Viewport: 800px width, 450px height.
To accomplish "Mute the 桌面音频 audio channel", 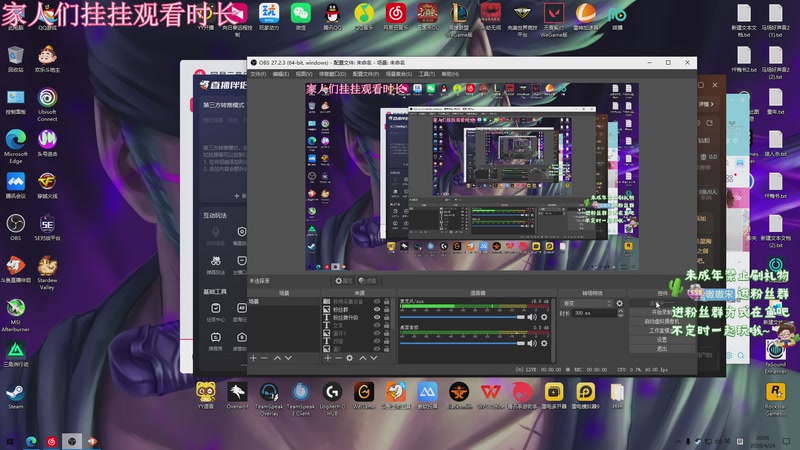I will click(x=532, y=343).
